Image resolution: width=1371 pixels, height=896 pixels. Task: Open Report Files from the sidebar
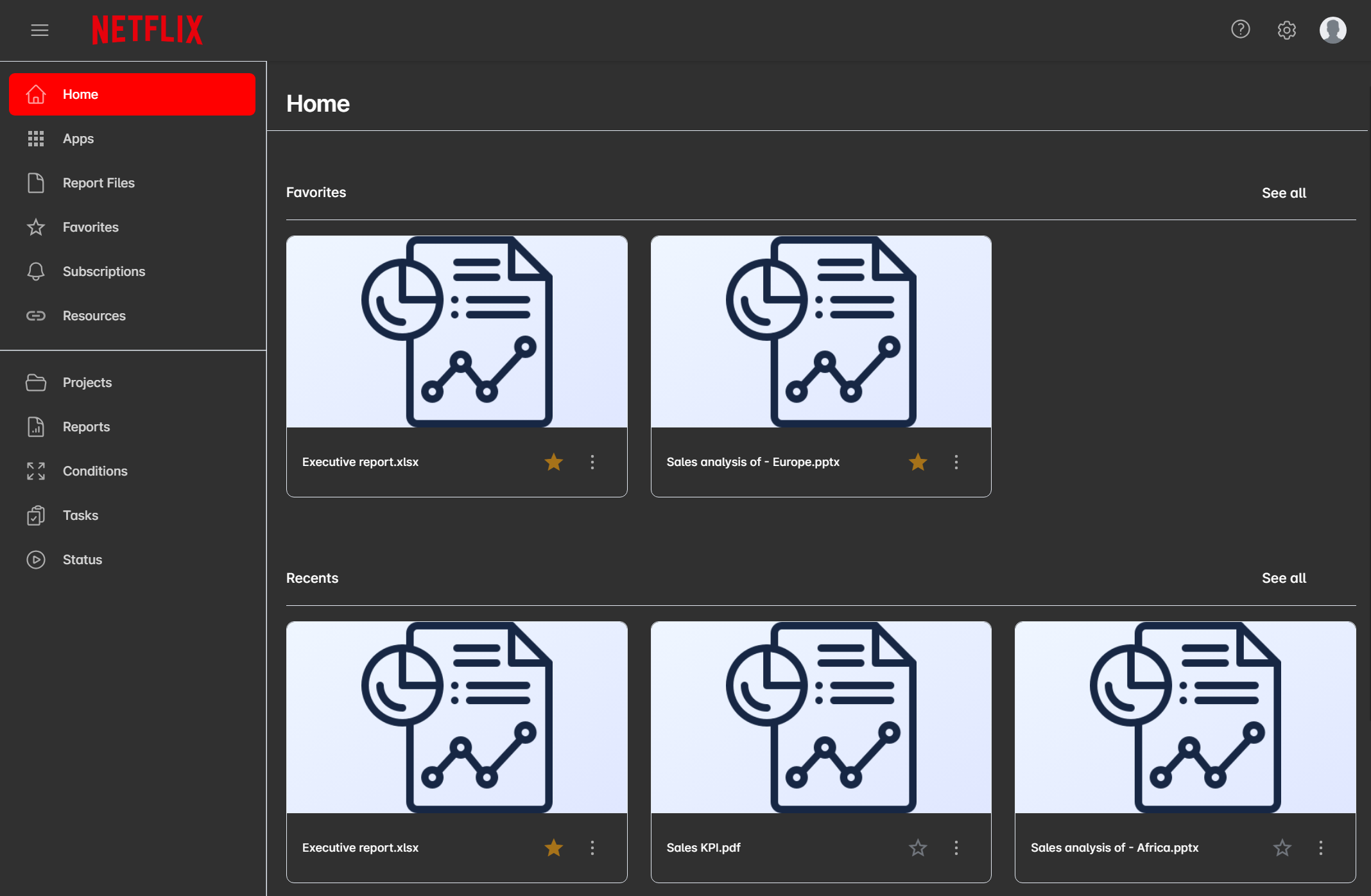pos(98,182)
